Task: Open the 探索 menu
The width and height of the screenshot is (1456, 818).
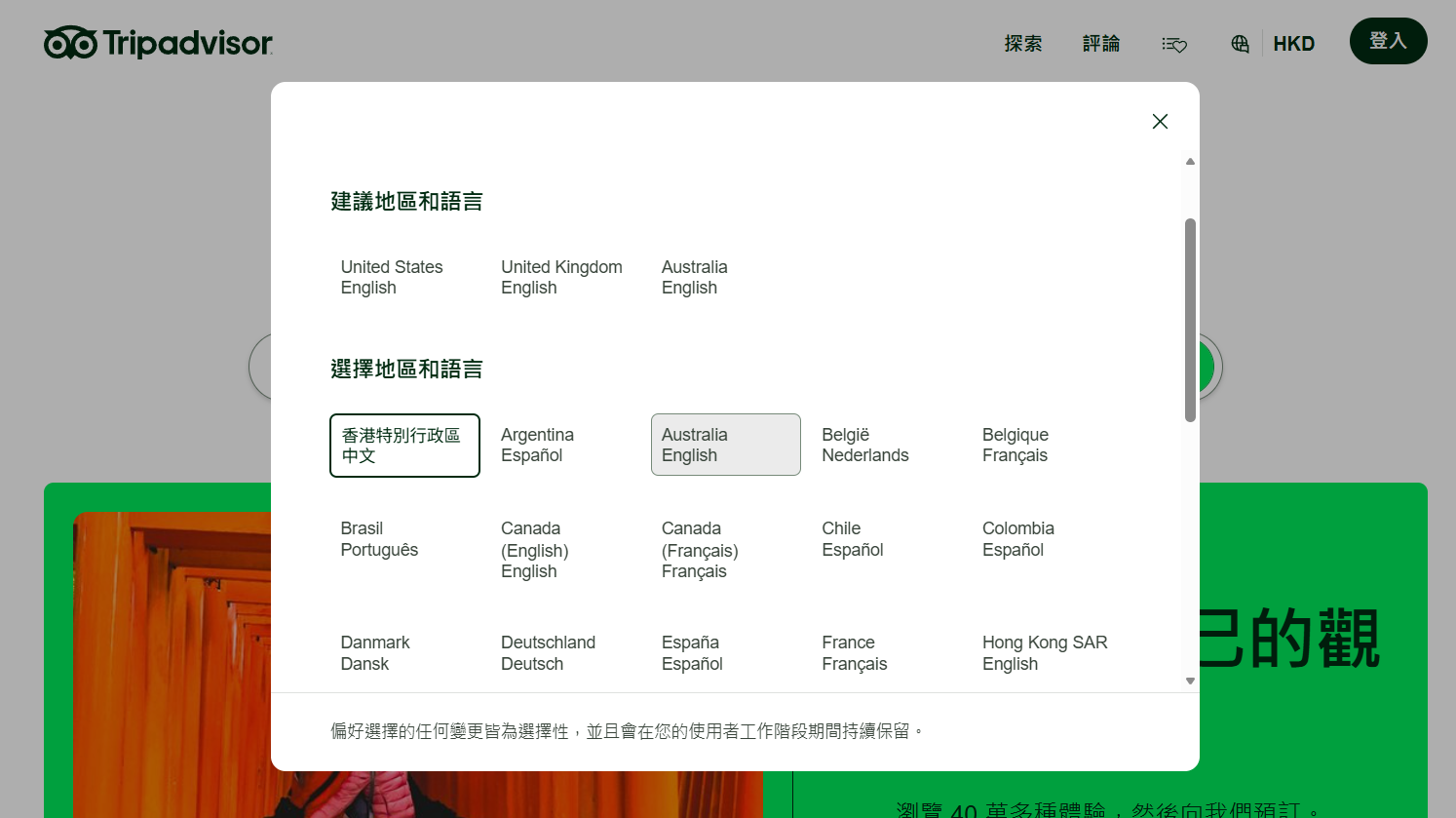Action: (x=1023, y=44)
